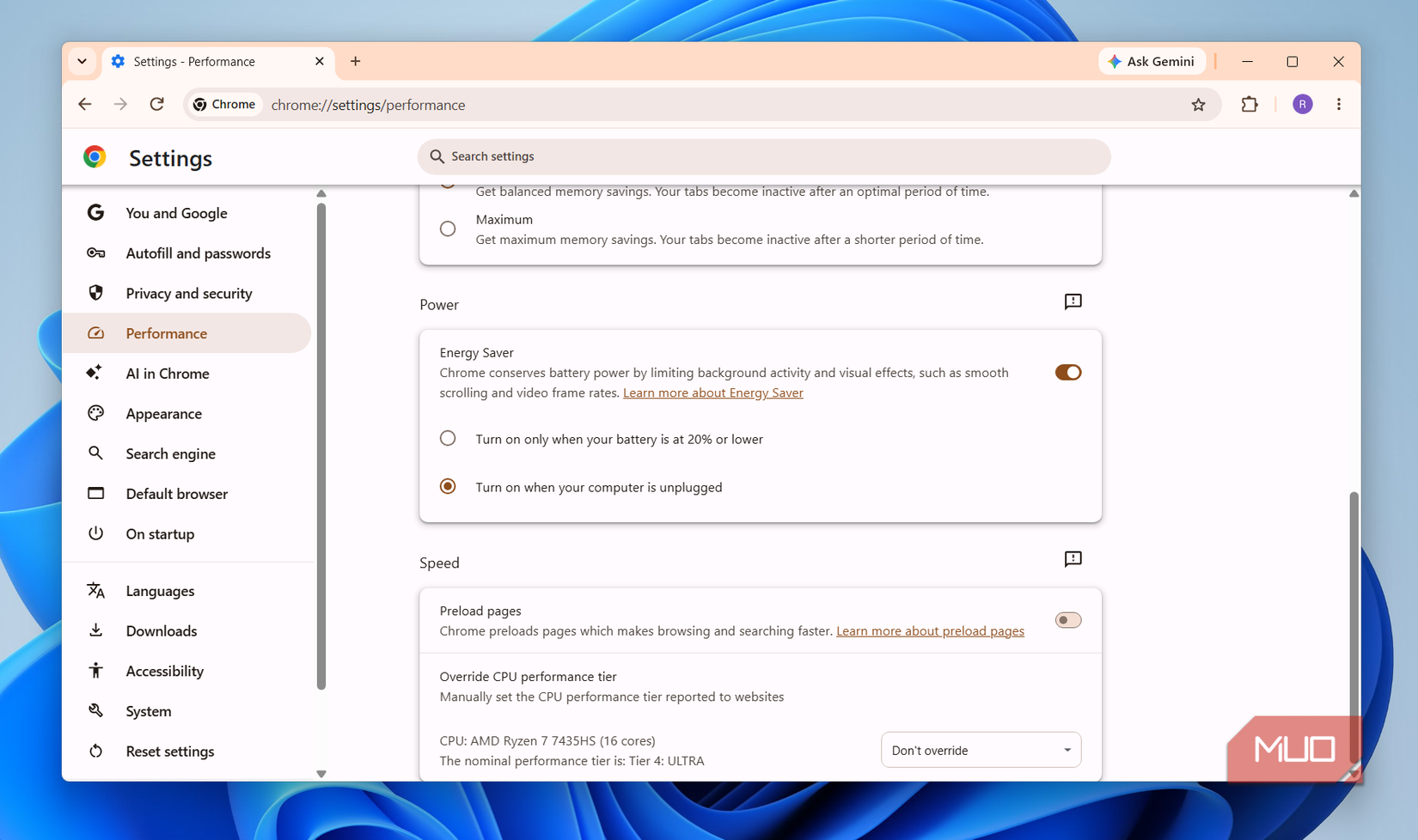Screen dimensions: 1418x840
Task: Open Learn more about Energy Saver link
Action: 713,393
